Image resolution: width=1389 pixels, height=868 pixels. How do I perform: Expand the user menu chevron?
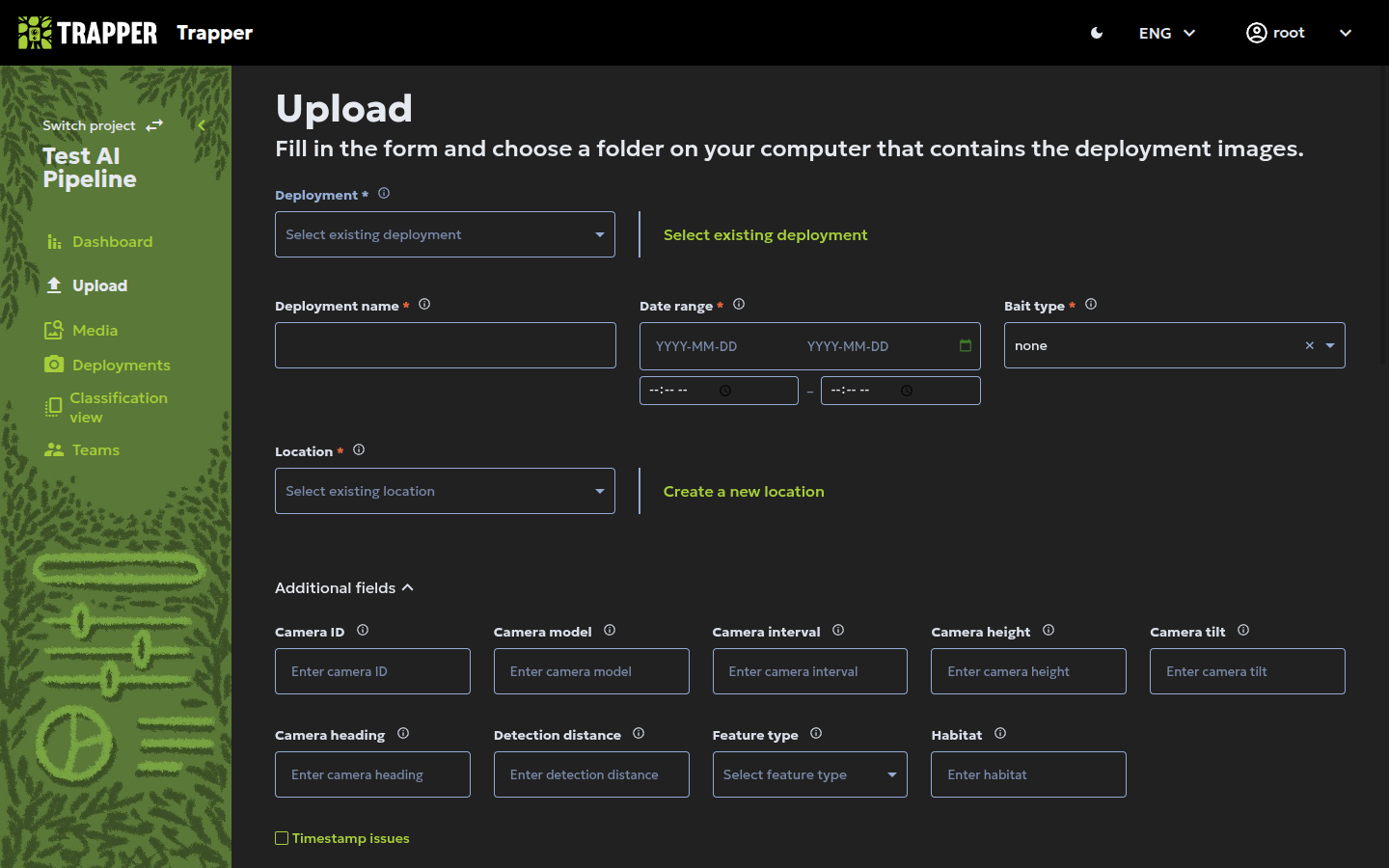pyautogui.click(x=1346, y=33)
